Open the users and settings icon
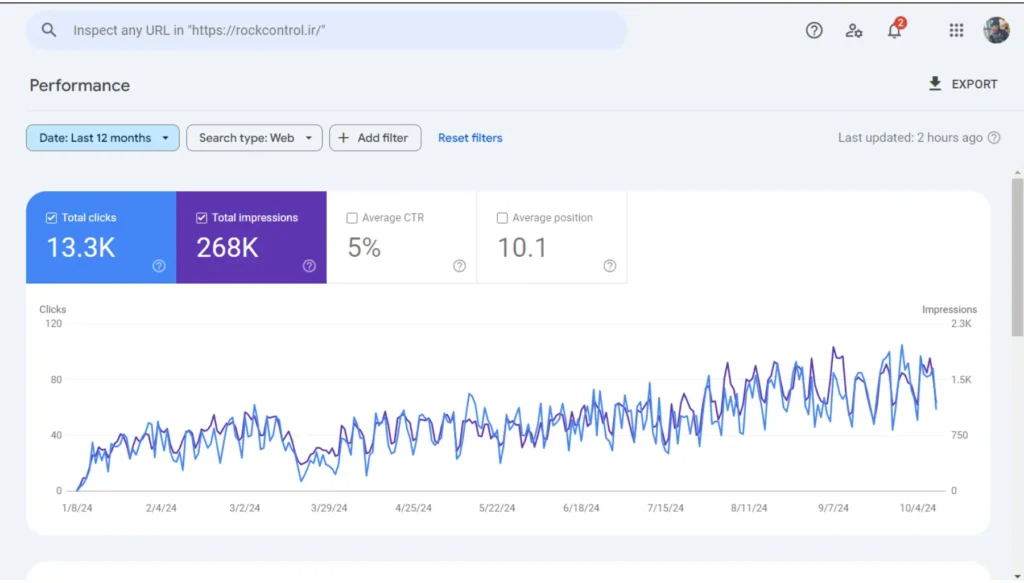The image size is (1024, 583). coord(854,30)
